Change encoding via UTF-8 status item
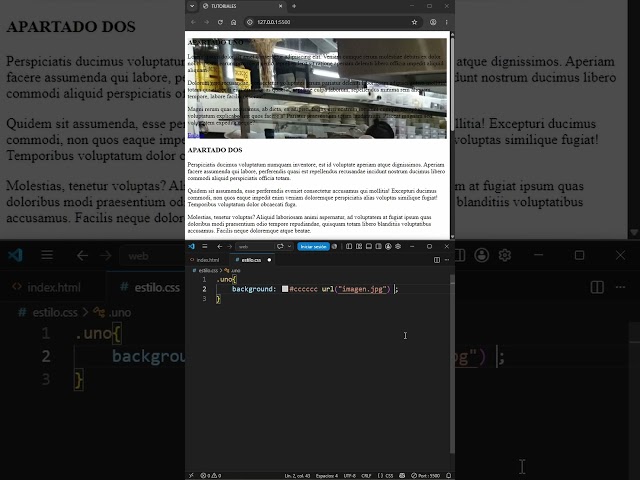 (349, 476)
